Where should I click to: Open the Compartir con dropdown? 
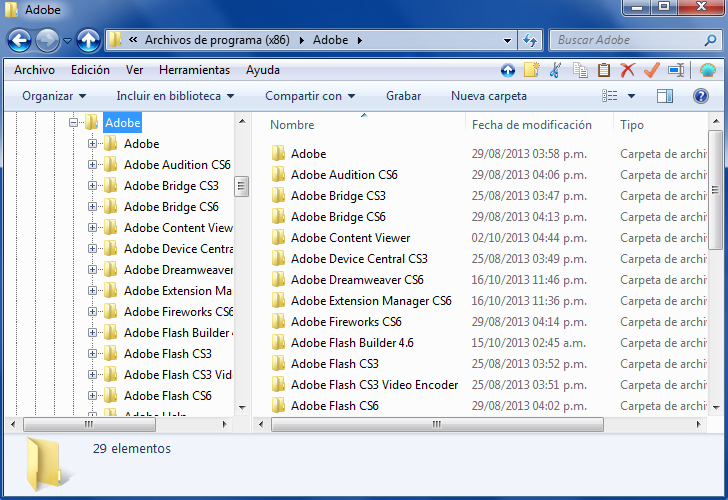(310, 96)
